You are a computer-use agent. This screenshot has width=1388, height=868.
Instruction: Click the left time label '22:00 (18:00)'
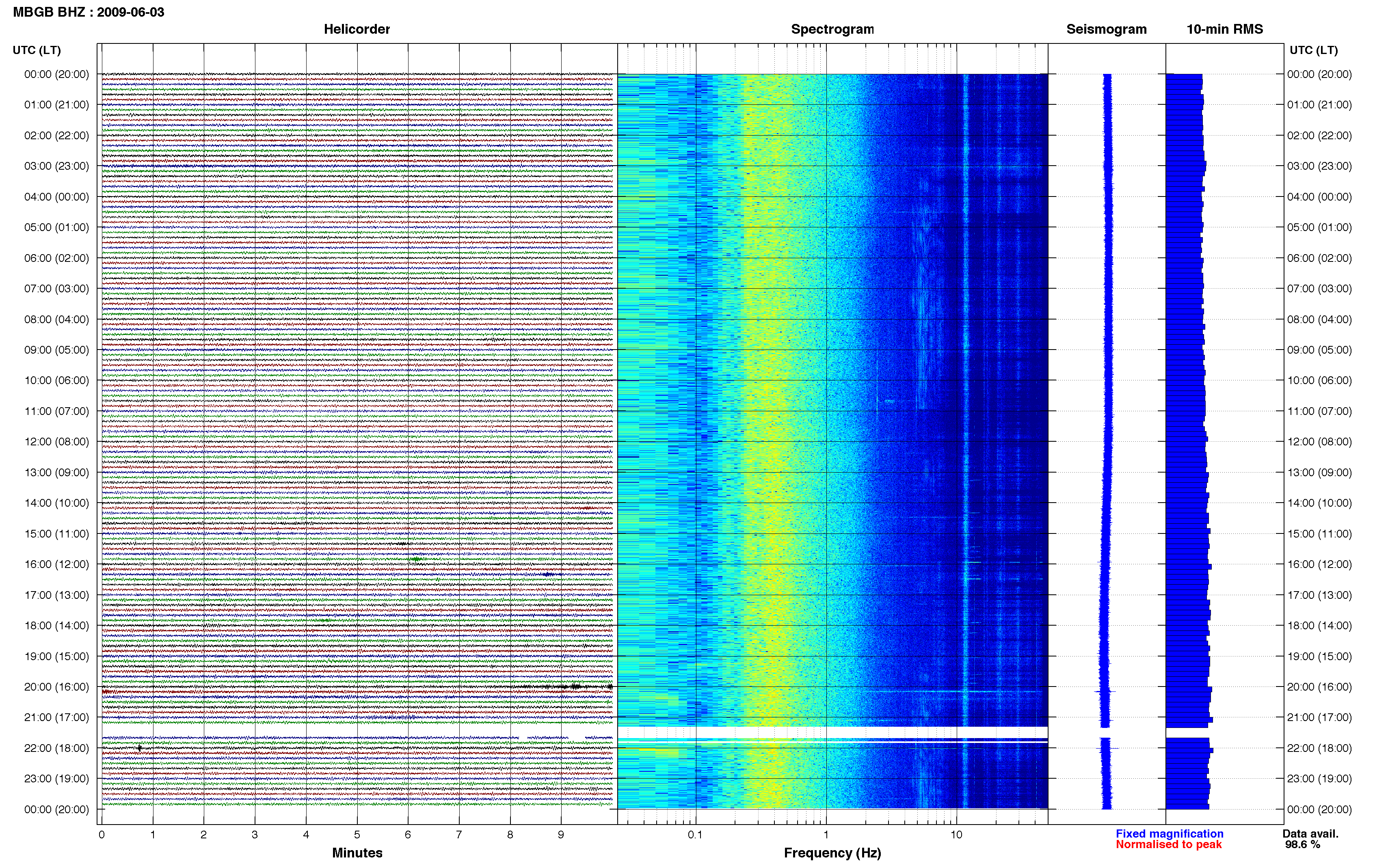(x=56, y=748)
